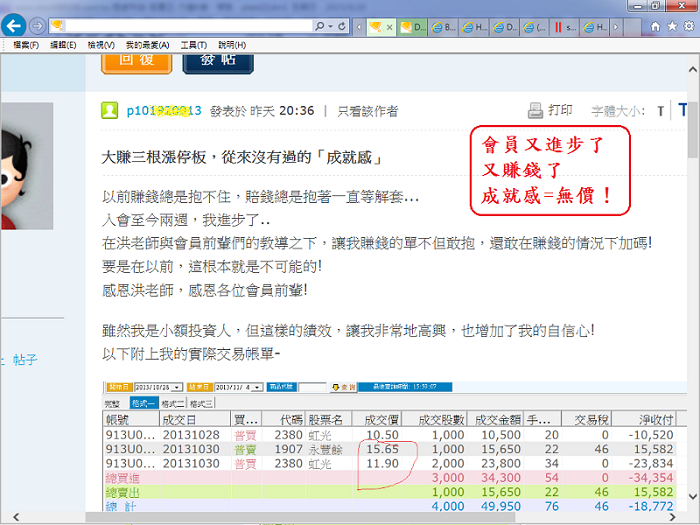The image size is (700, 525).
Task: Click the vertical scrollbar down arrow
Action: pyautogui.click(x=692, y=496)
